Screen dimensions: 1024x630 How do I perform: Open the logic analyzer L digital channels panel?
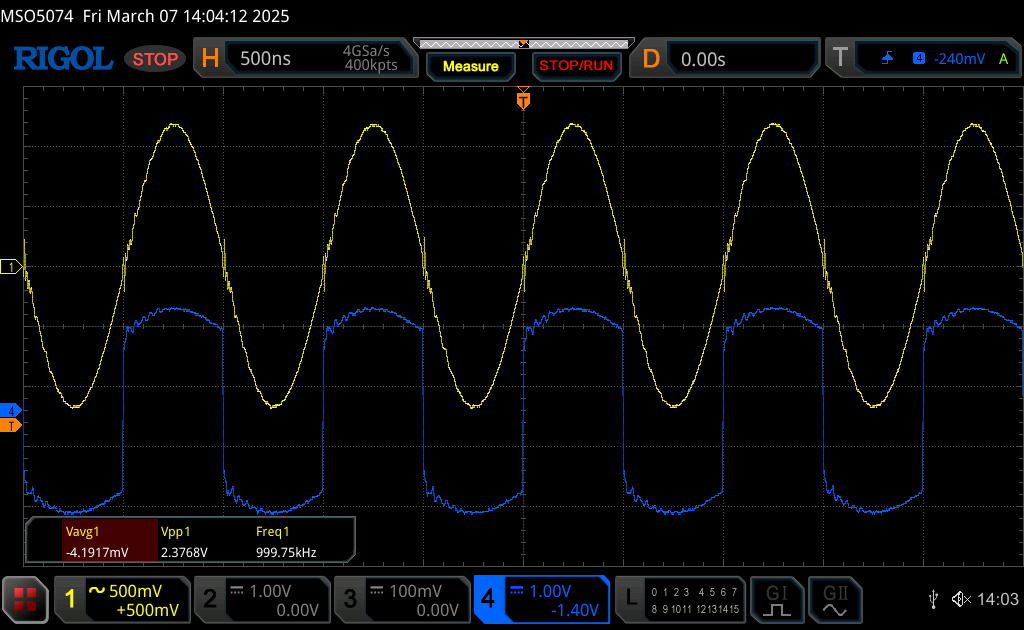pos(680,599)
